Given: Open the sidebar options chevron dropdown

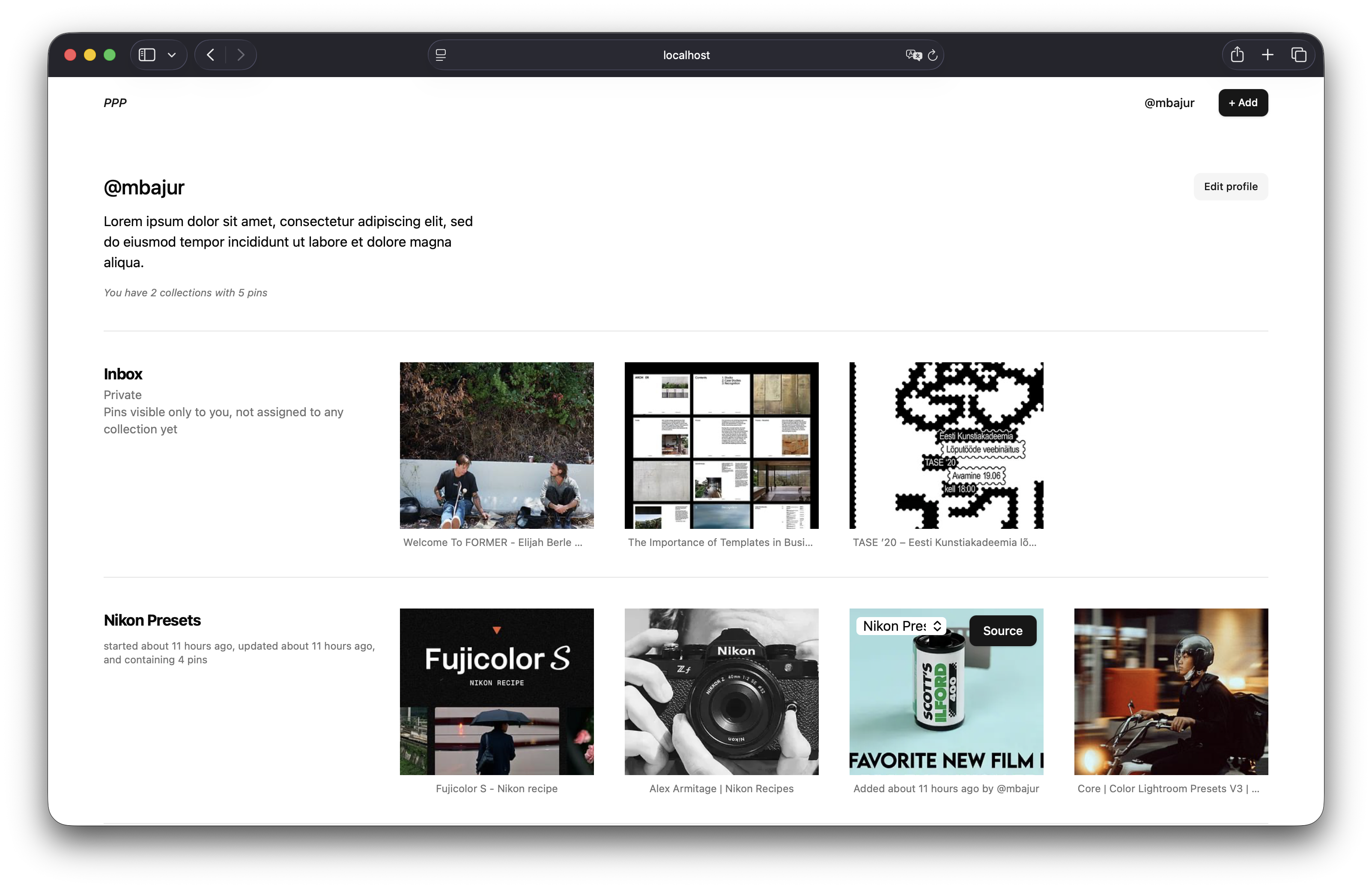Looking at the screenshot, I should coord(172,55).
